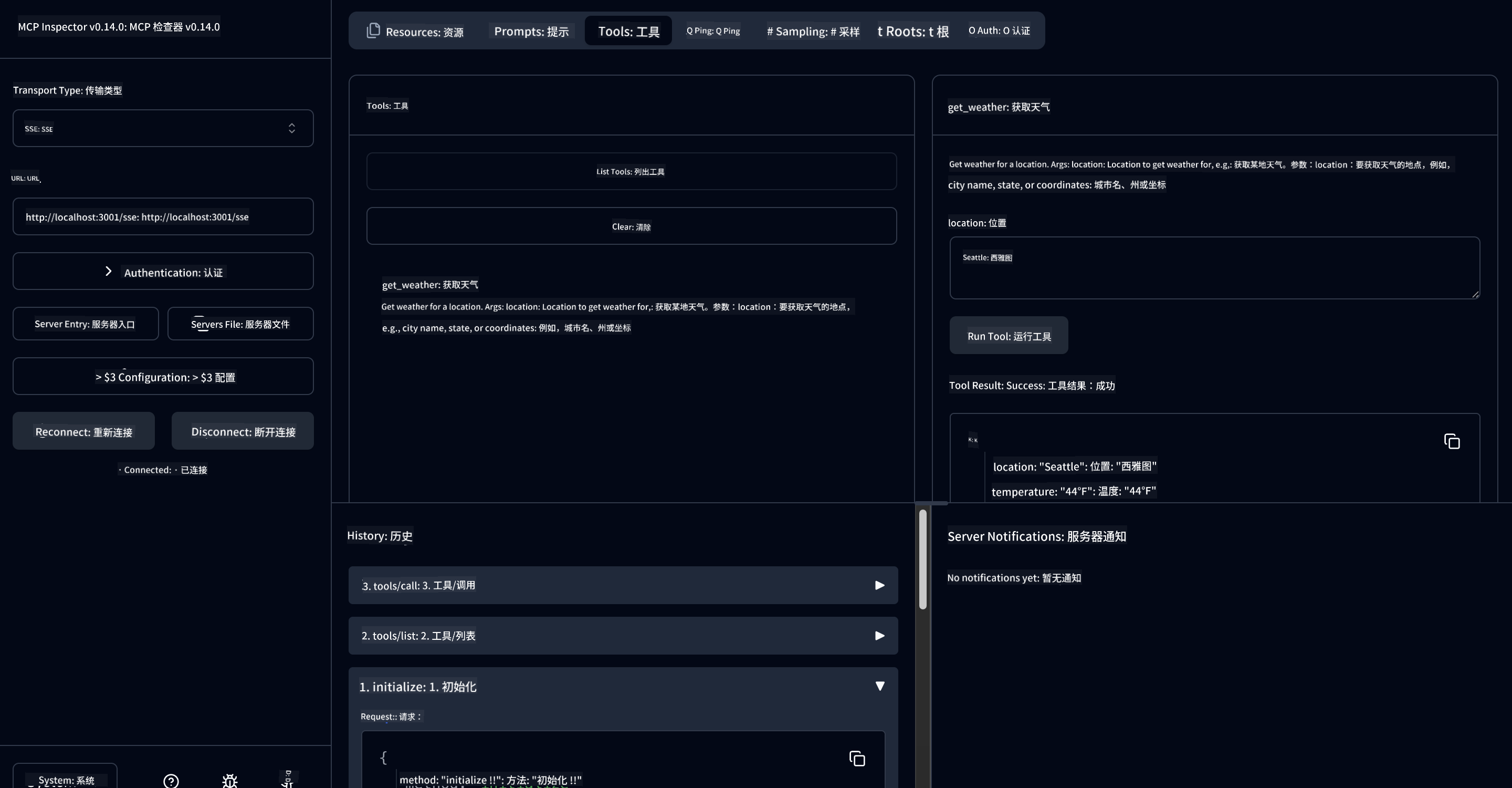Copy the initialize request JSON
Screen dimensions: 1512x788
[857, 759]
